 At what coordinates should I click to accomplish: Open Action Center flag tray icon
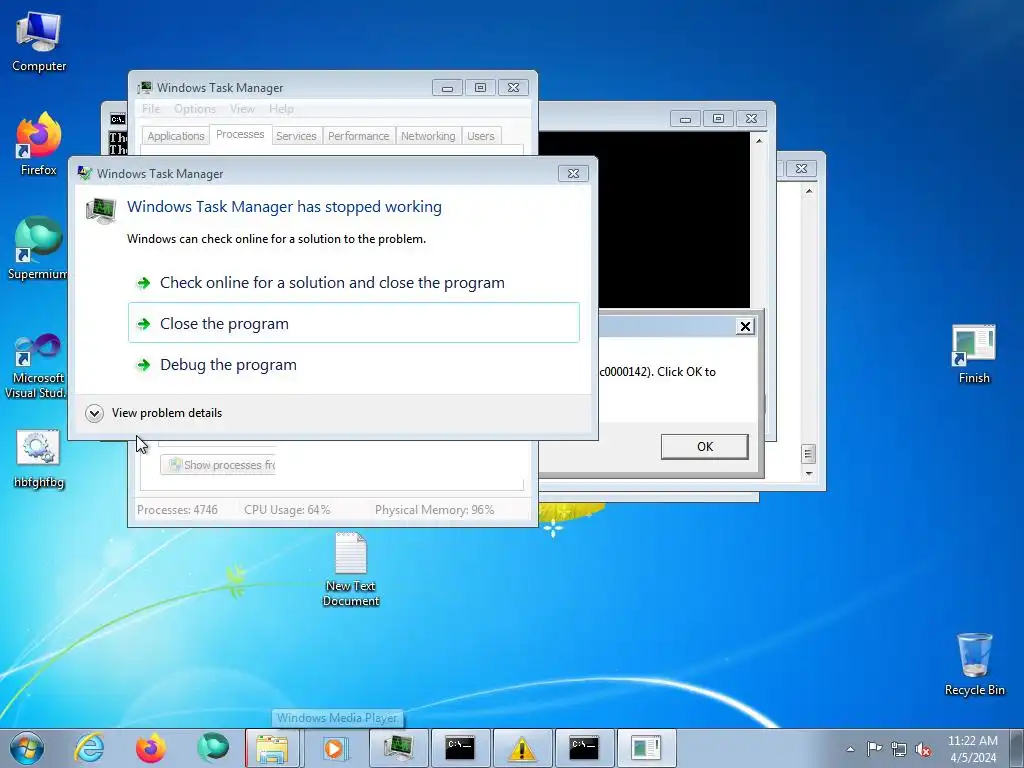click(874, 748)
